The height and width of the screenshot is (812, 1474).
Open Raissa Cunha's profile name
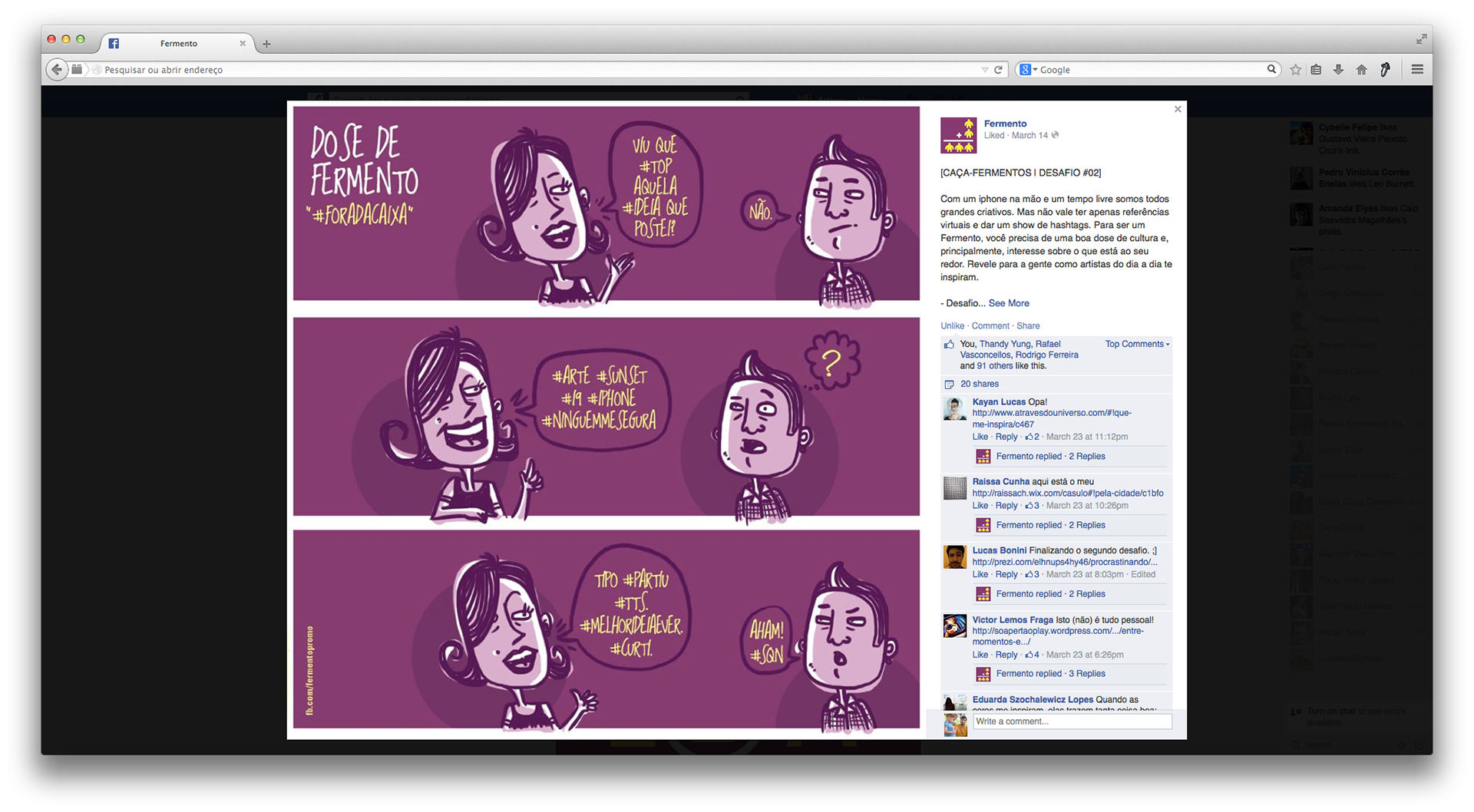click(x=1000, y=481)
